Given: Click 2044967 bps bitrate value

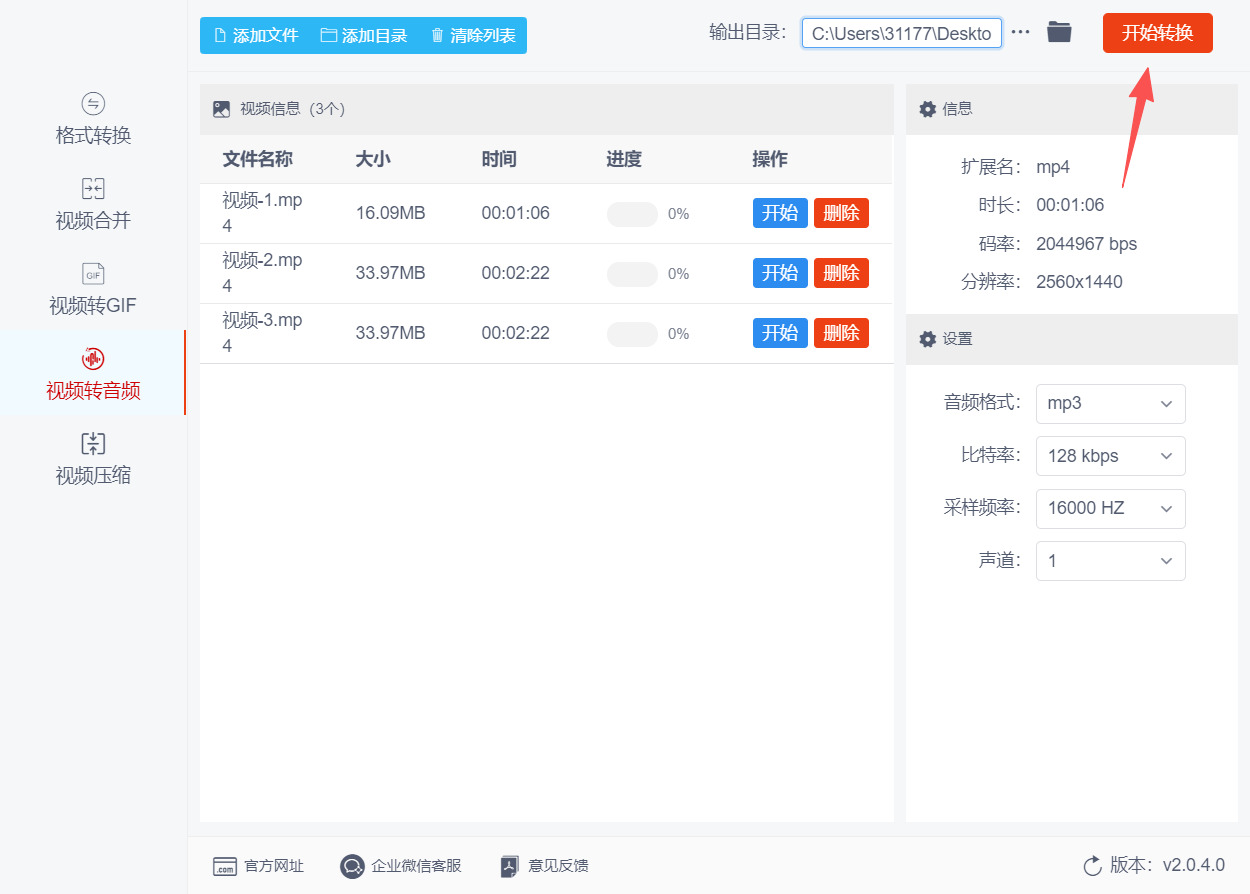Looking at the screenshot, I should coord(1086,244).
